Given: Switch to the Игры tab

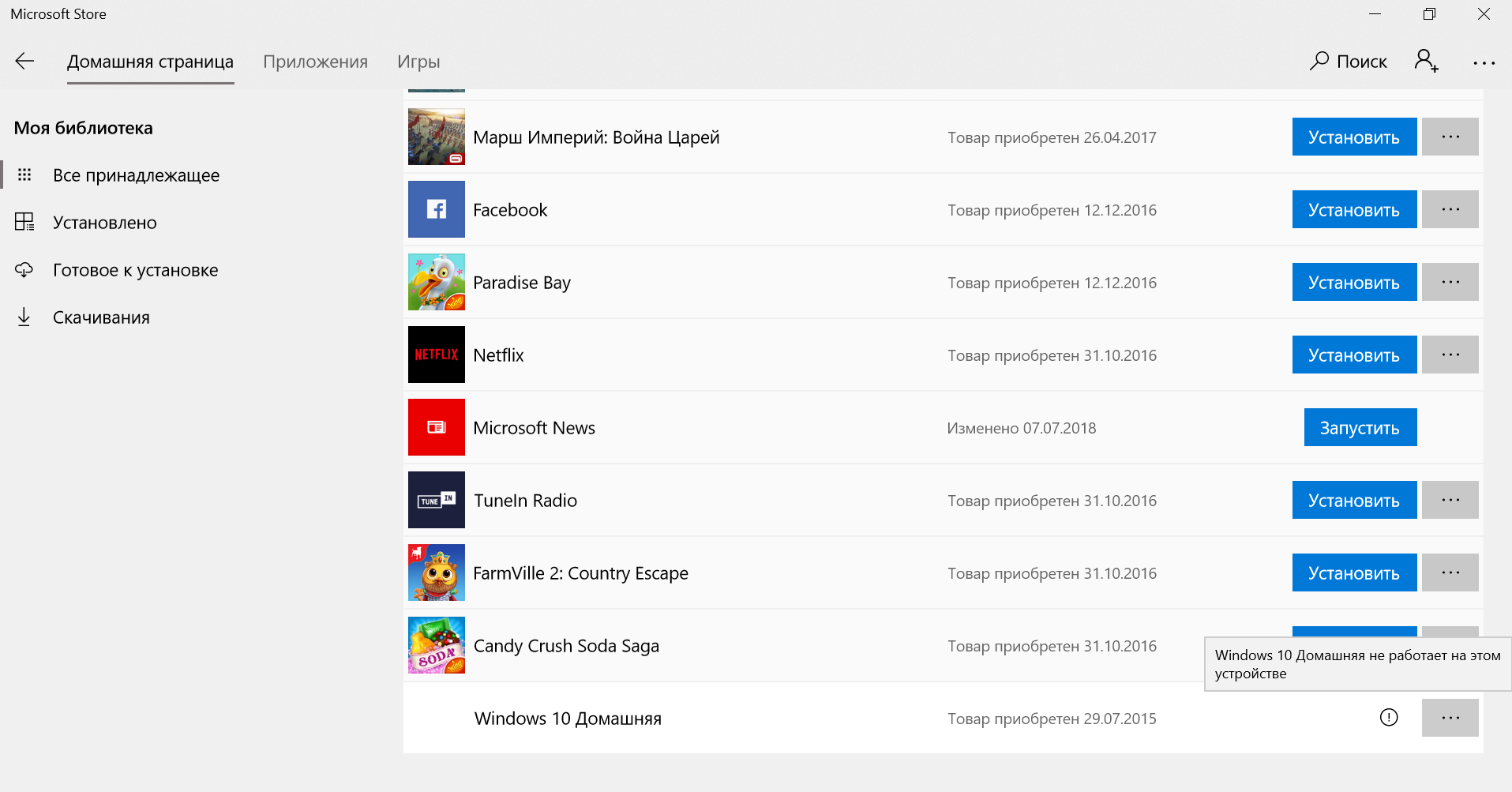Looking at the screenshot, I should tap(418, 62).
